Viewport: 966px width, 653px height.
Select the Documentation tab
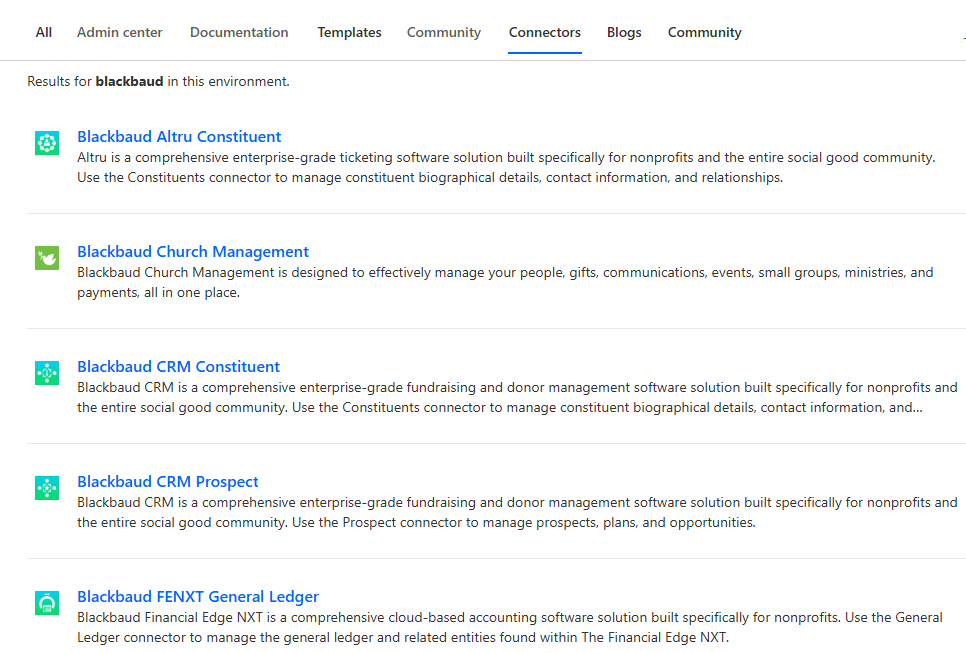coord(239,32)
